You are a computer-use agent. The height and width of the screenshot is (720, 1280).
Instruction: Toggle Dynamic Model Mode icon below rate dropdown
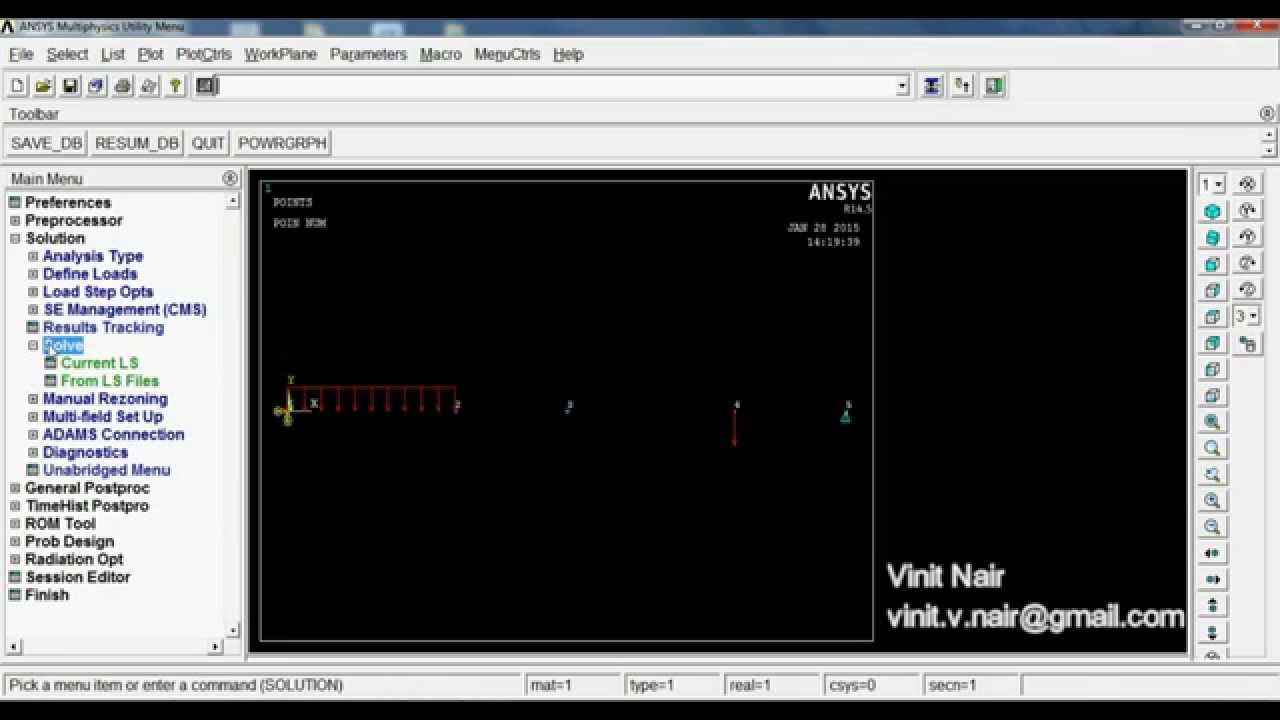pyautogui.click(x=1247, y=343)
